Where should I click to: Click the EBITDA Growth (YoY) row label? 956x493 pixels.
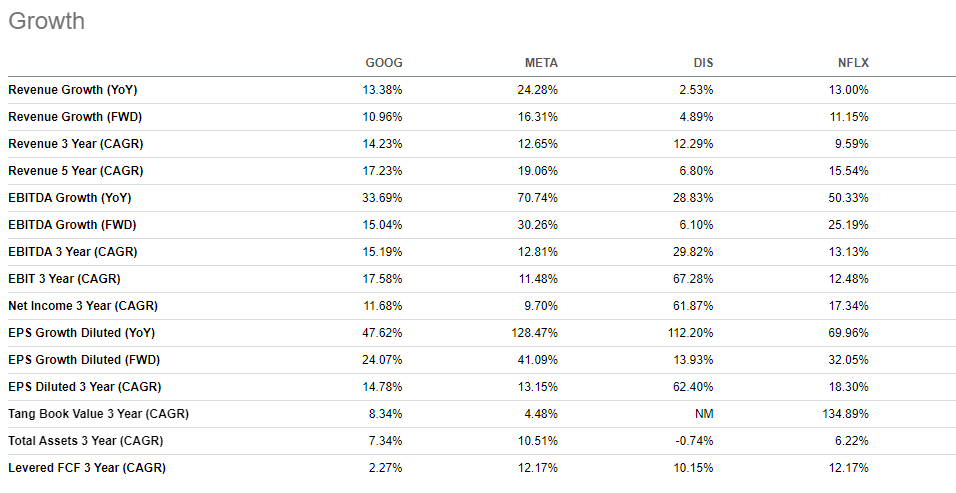(70, 198)
